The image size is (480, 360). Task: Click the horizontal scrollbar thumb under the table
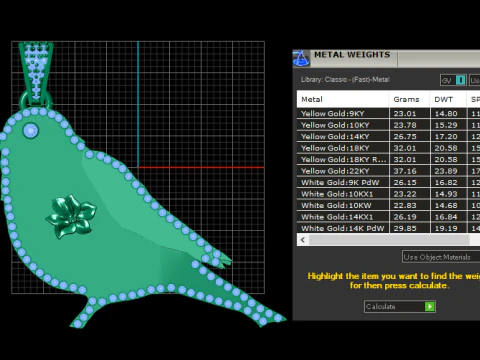click(x=389, y=240)
